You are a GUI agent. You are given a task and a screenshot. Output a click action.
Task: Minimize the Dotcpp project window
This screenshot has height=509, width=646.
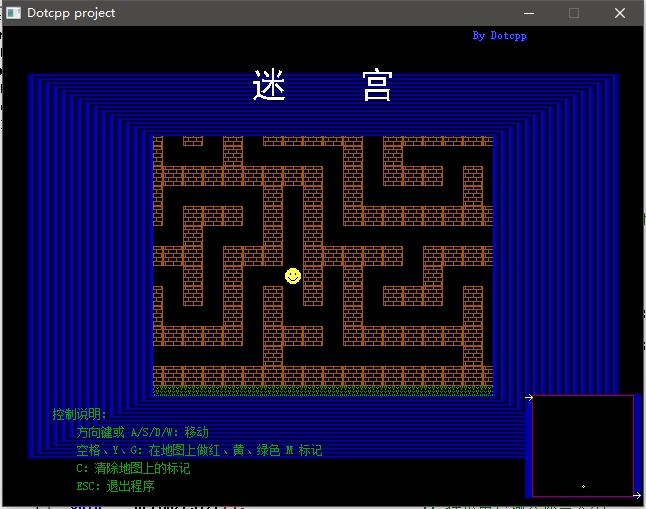(528, 13)
